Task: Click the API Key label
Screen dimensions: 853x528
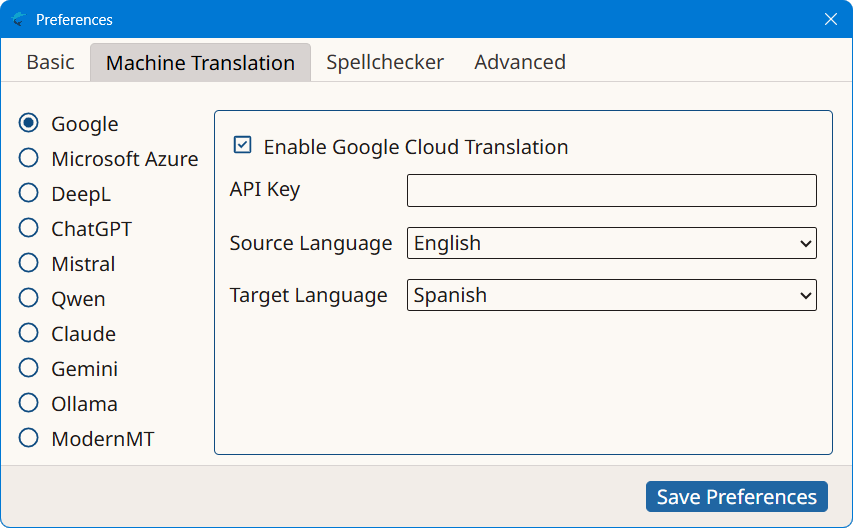Action: tap(265, 189)
